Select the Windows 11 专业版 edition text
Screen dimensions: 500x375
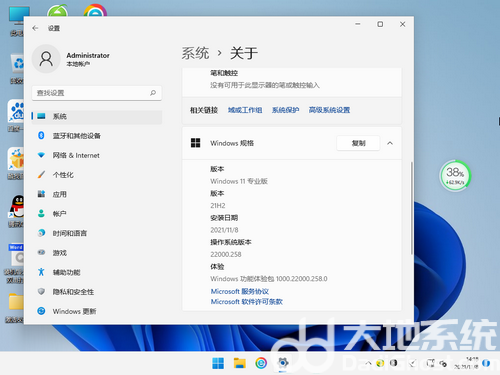(239, 181)
